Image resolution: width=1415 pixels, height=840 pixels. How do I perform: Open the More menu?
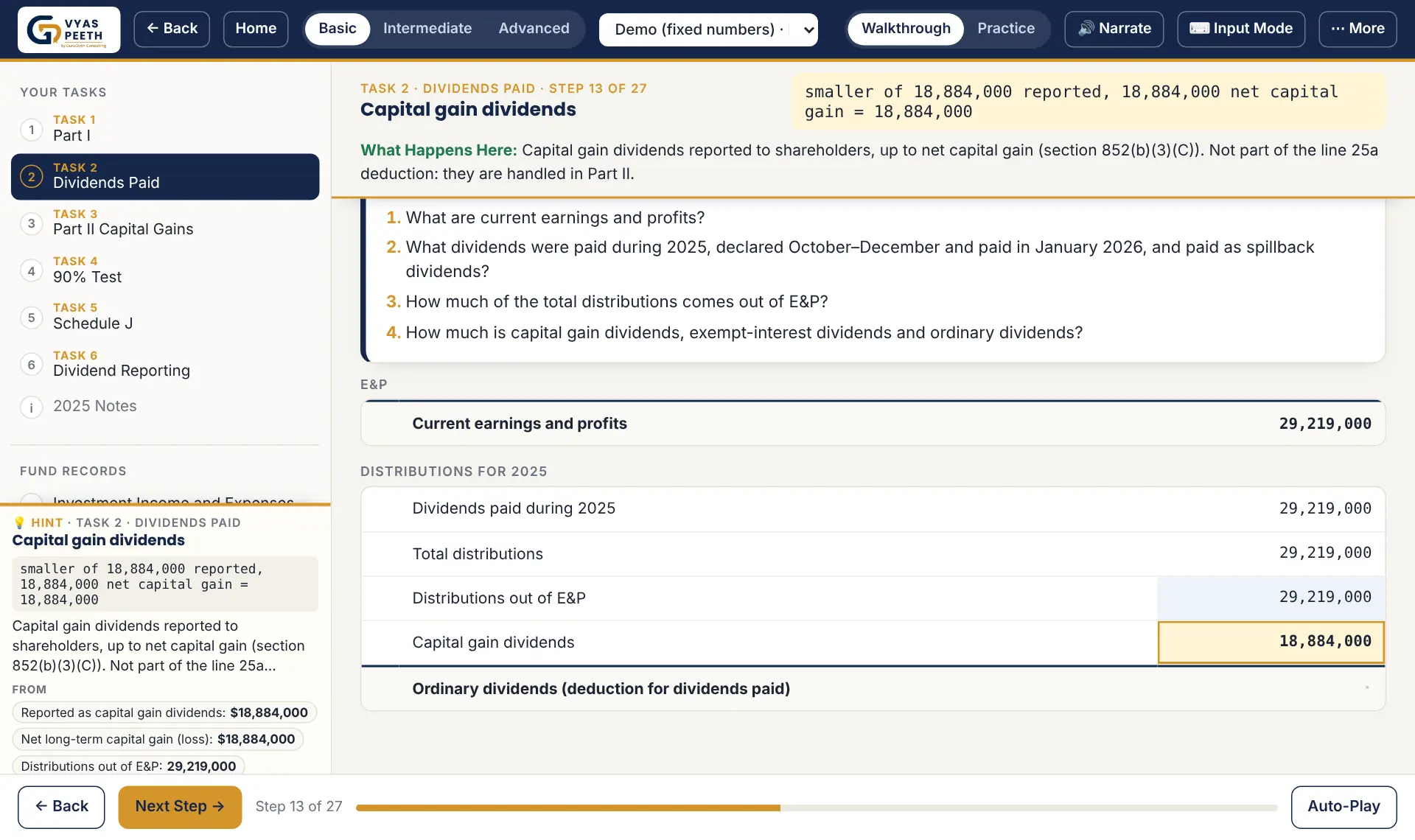[1358, 29]
